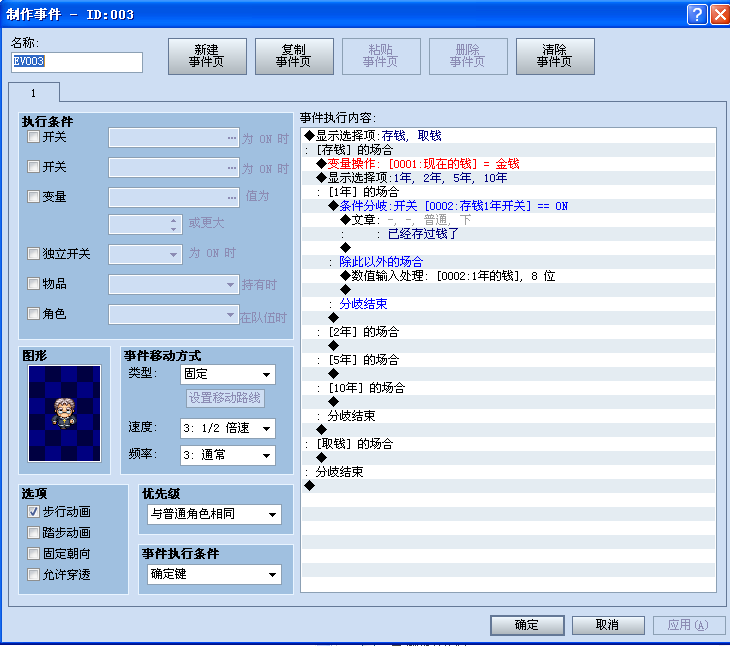Viewport: 730px width, 646px height.
Task: Select the empty diamond line under [取钱]
Action: point(508,458)
